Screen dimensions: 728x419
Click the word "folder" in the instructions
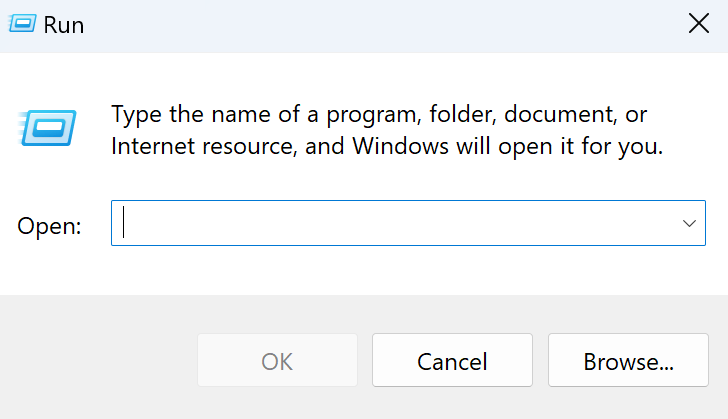[461, 114]
